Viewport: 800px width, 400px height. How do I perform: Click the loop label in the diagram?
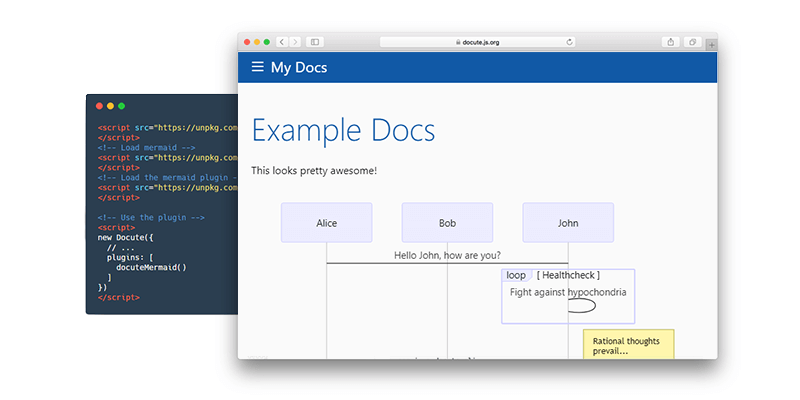coord(516,275)
